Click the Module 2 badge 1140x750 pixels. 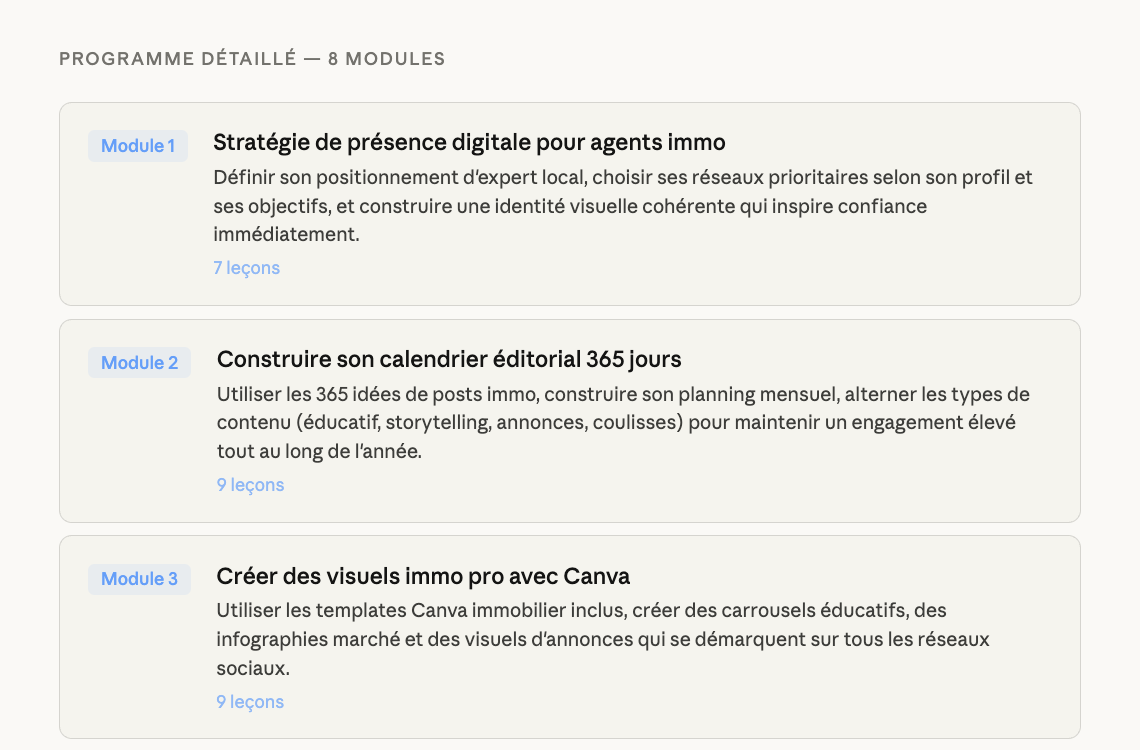139,363
